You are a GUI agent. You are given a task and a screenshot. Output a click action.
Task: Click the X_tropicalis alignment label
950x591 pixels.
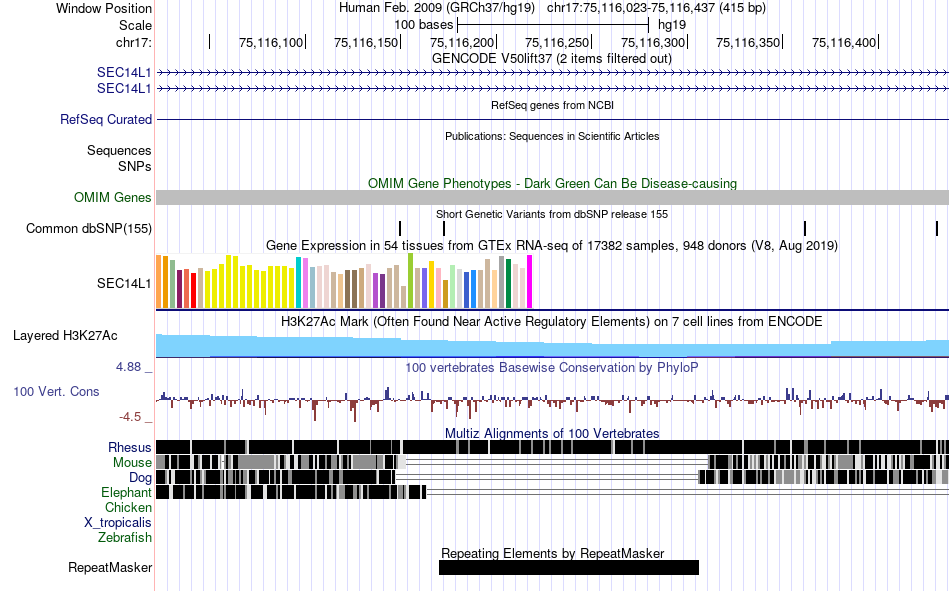(x=118, y=523)
